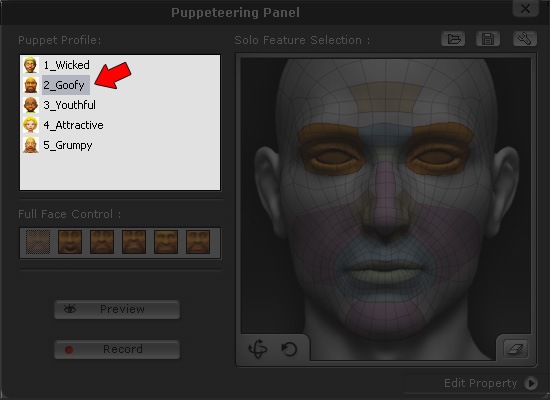Click the 1_Wicked profile avatar icon
The image size is (550, 400).
pos(31,65)
